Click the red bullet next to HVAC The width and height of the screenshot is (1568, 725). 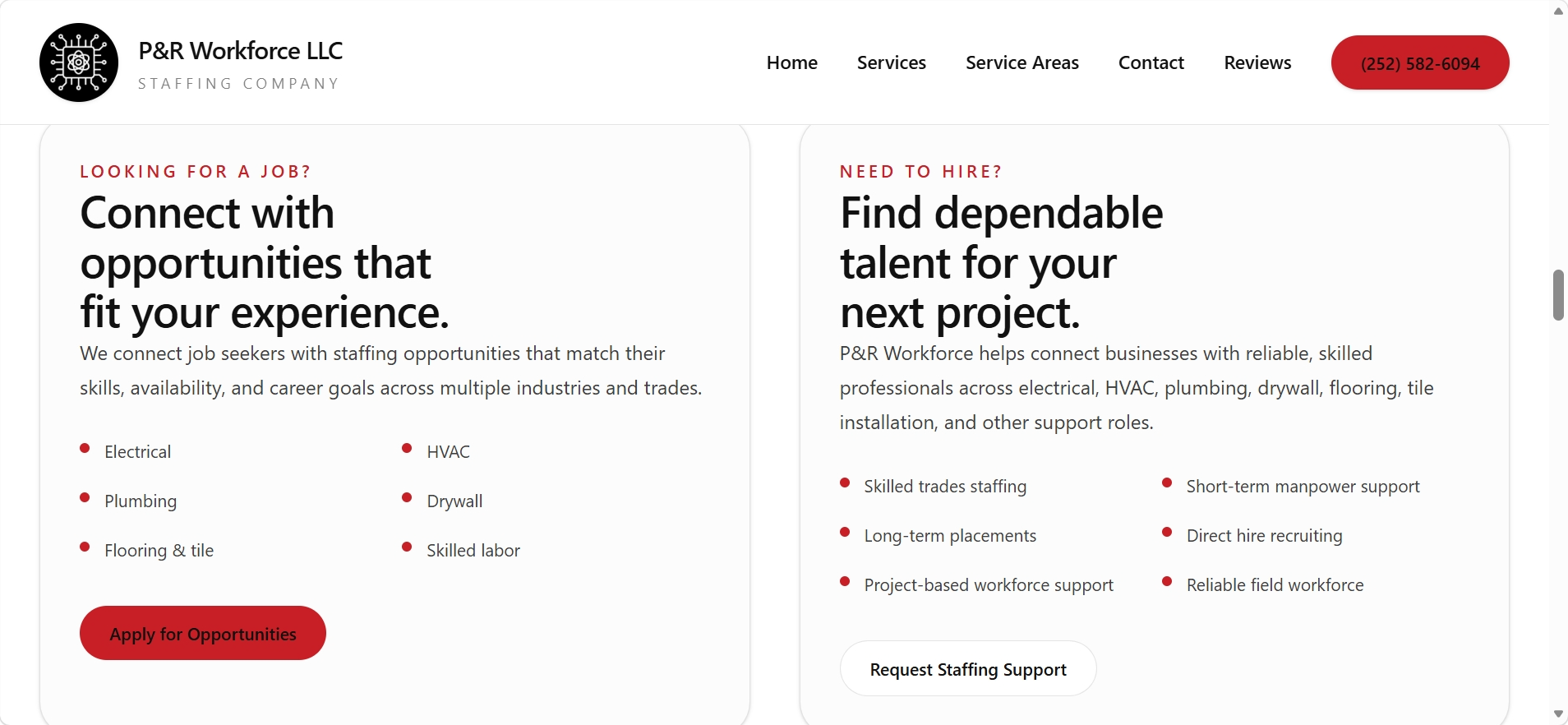coord(407,448)
